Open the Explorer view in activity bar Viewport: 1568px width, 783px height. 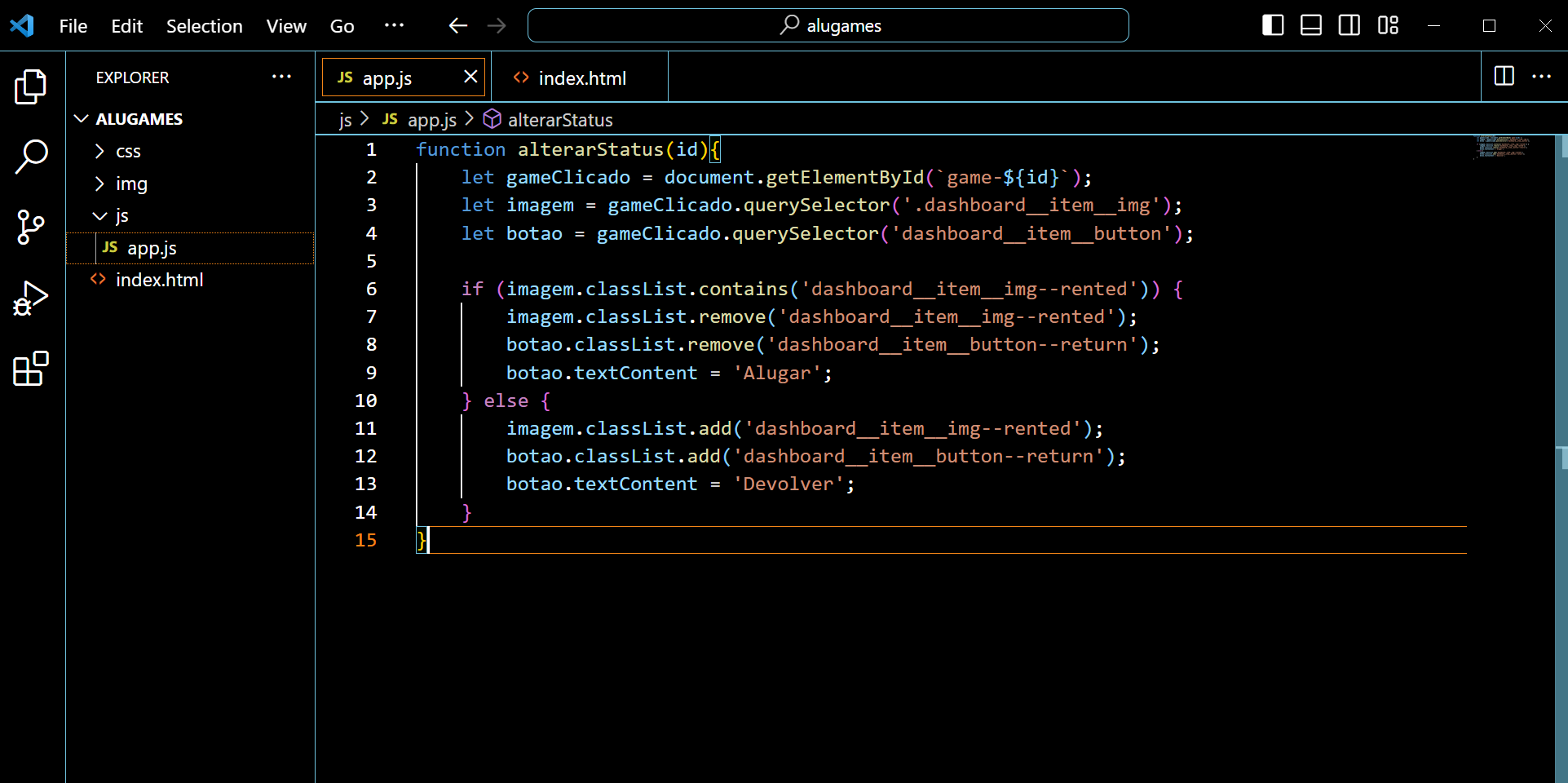click(31, 87)
